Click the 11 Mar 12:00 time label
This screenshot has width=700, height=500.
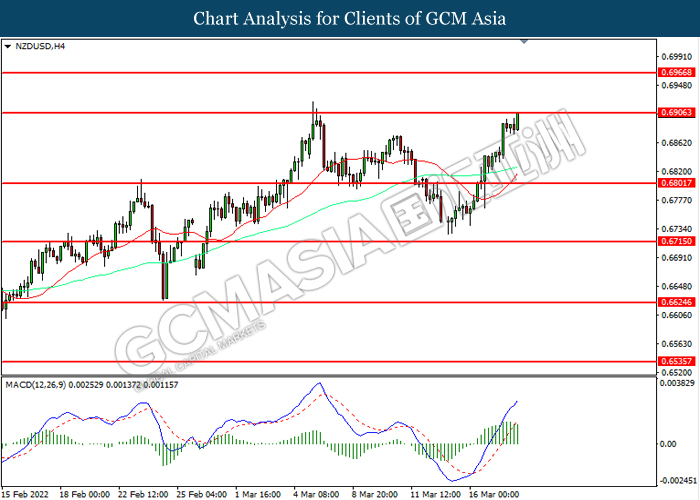(x=435, y=494)
